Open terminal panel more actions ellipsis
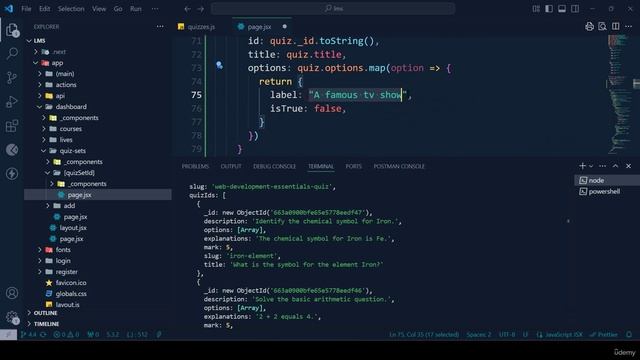This screenshot has height=360, width=640. click(x=602, y=166)
